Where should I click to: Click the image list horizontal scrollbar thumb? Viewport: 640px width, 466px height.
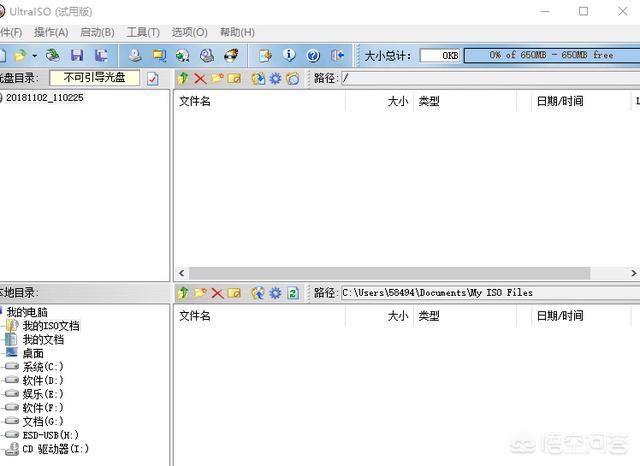pos(390,273)
